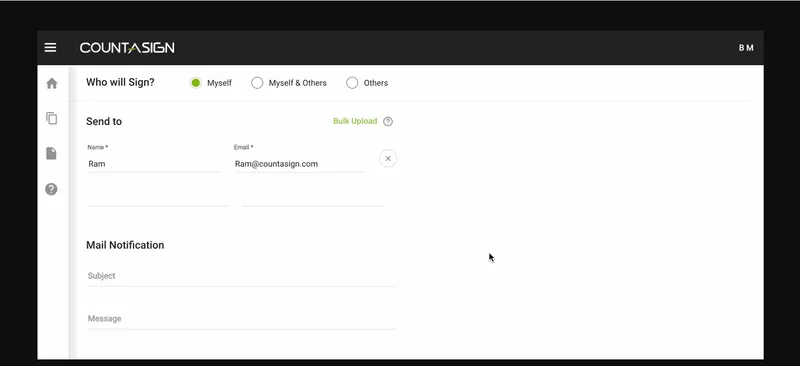Click the 'Send to' heading

tap(104, 121)
